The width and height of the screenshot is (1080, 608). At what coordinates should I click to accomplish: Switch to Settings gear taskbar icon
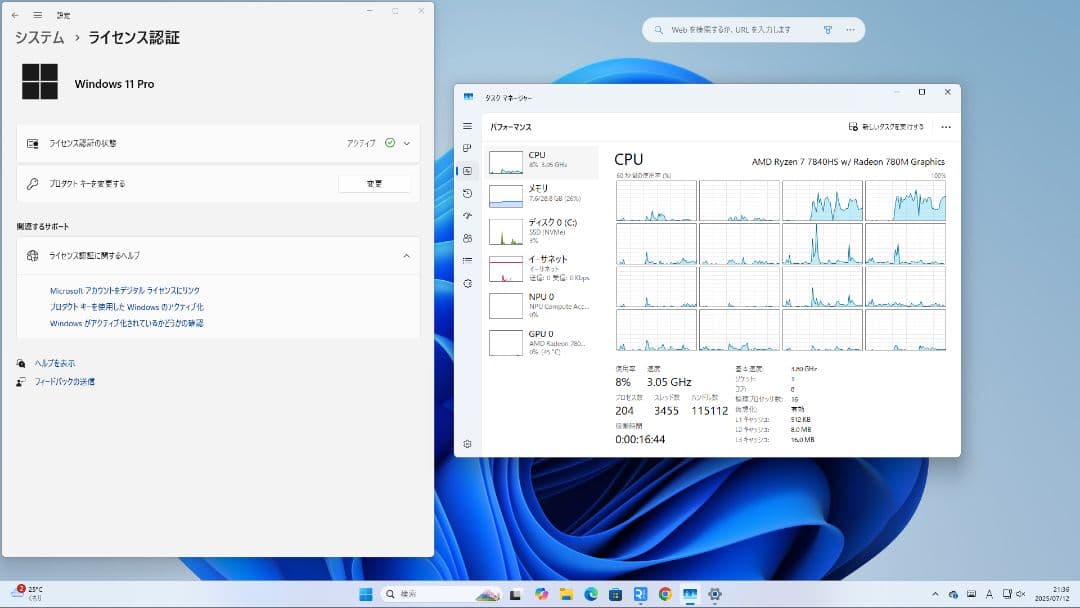tap(714, 594)
